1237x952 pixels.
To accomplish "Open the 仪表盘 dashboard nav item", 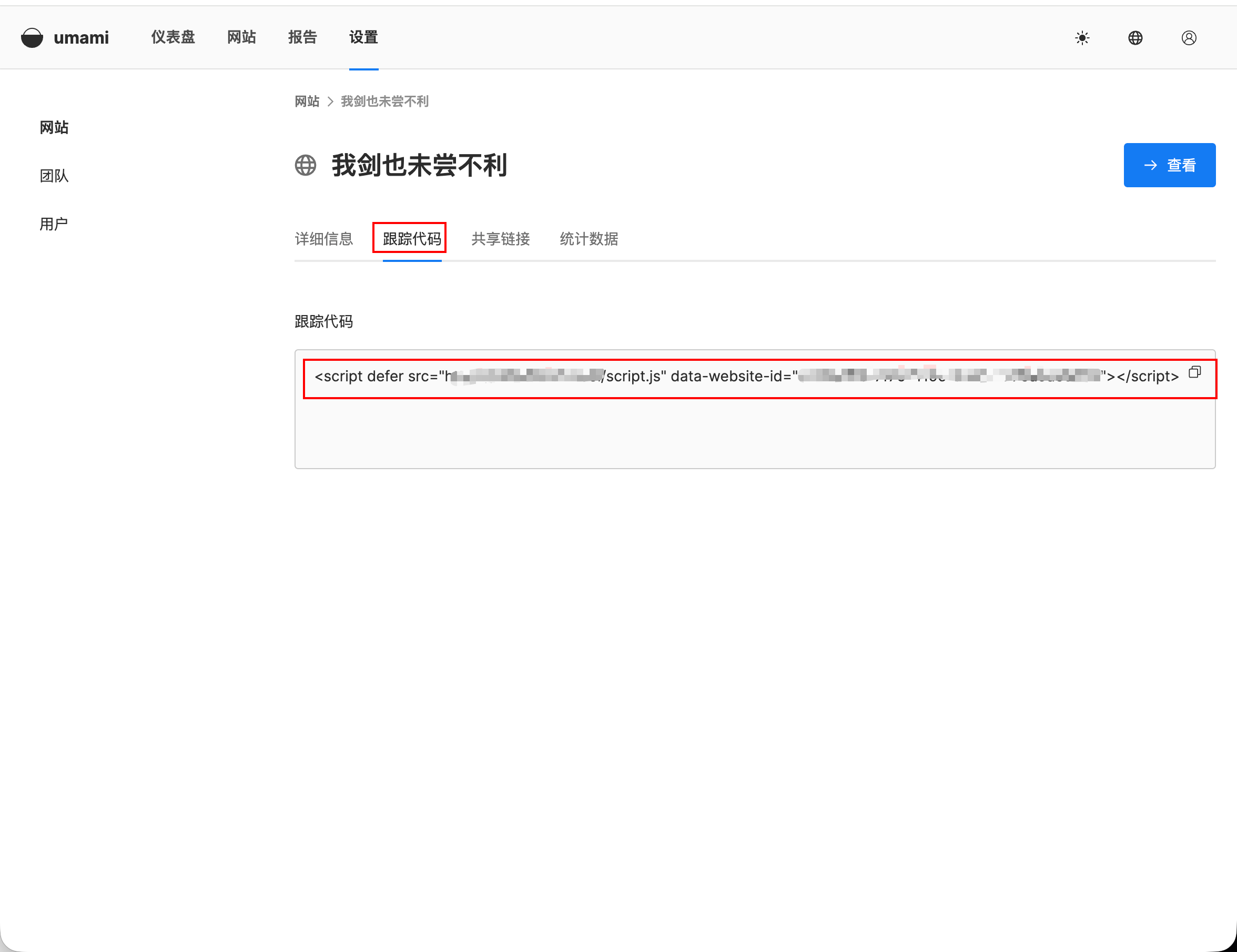I will click(x=173, y=37).
